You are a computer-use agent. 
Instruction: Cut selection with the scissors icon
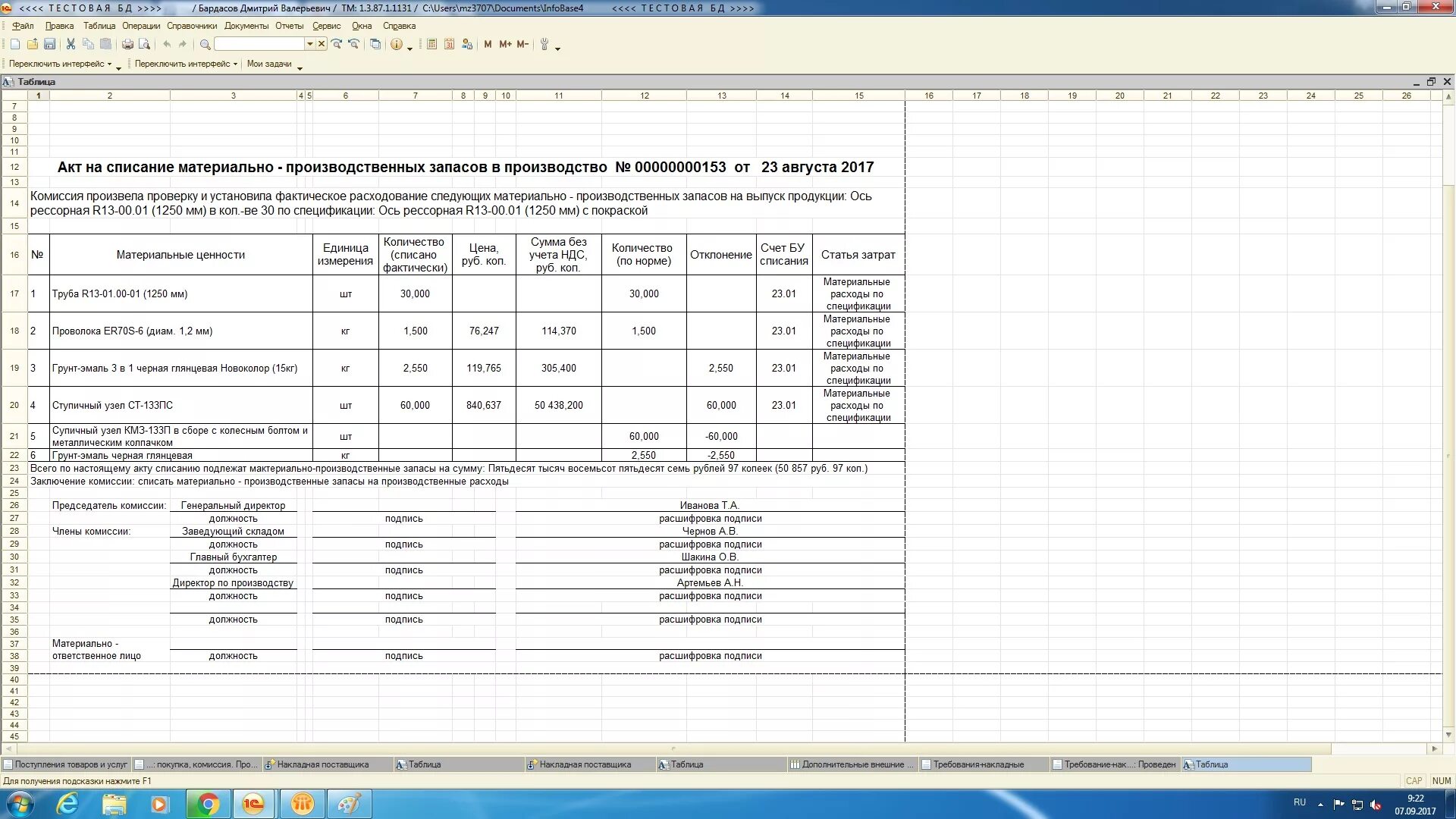pyautogui.click(x=71, y=45)
